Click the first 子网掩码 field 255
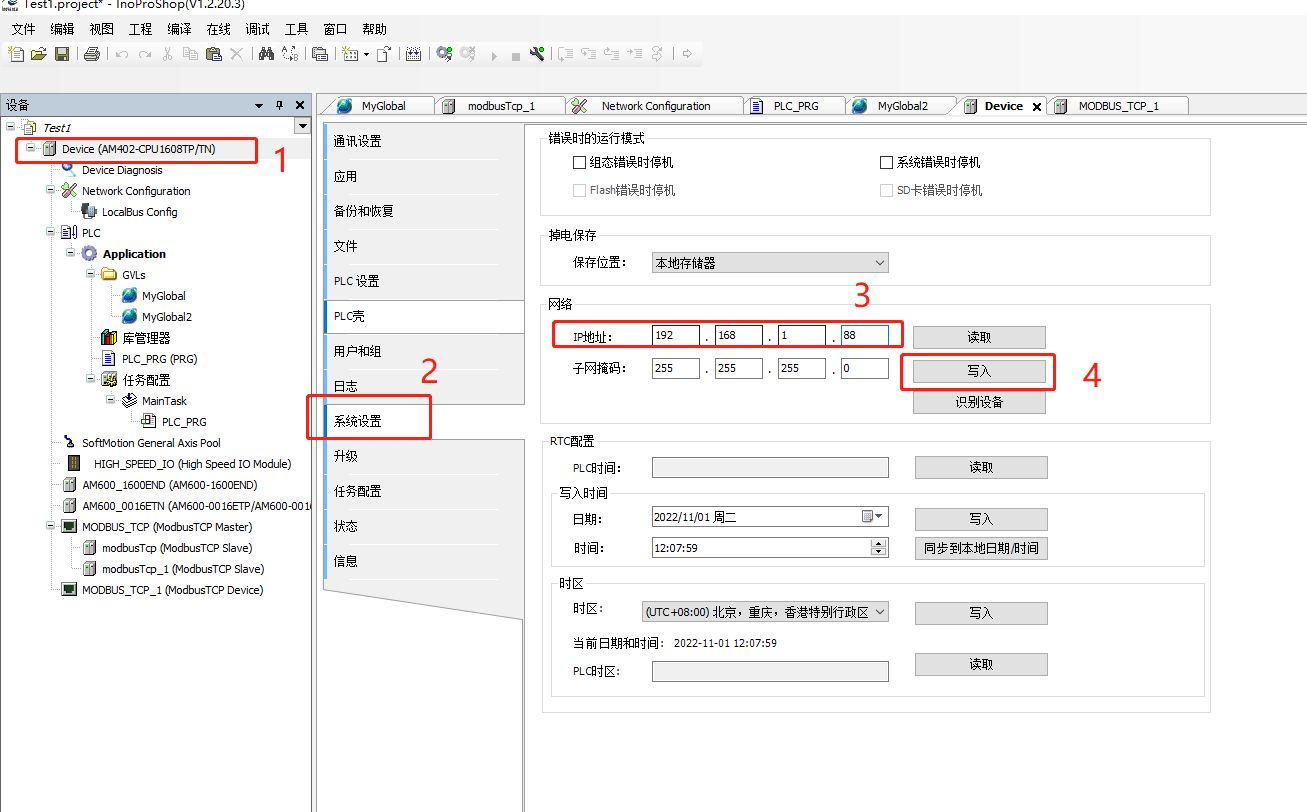 [676, 368]
